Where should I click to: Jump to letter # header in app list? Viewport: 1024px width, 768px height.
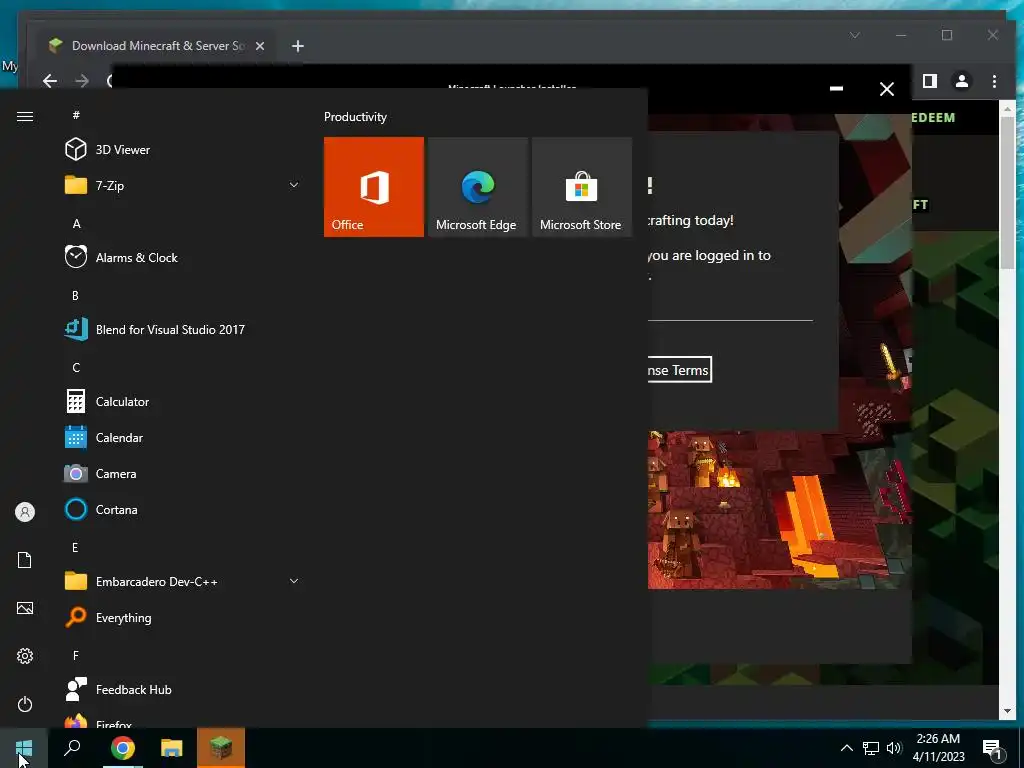76,115
